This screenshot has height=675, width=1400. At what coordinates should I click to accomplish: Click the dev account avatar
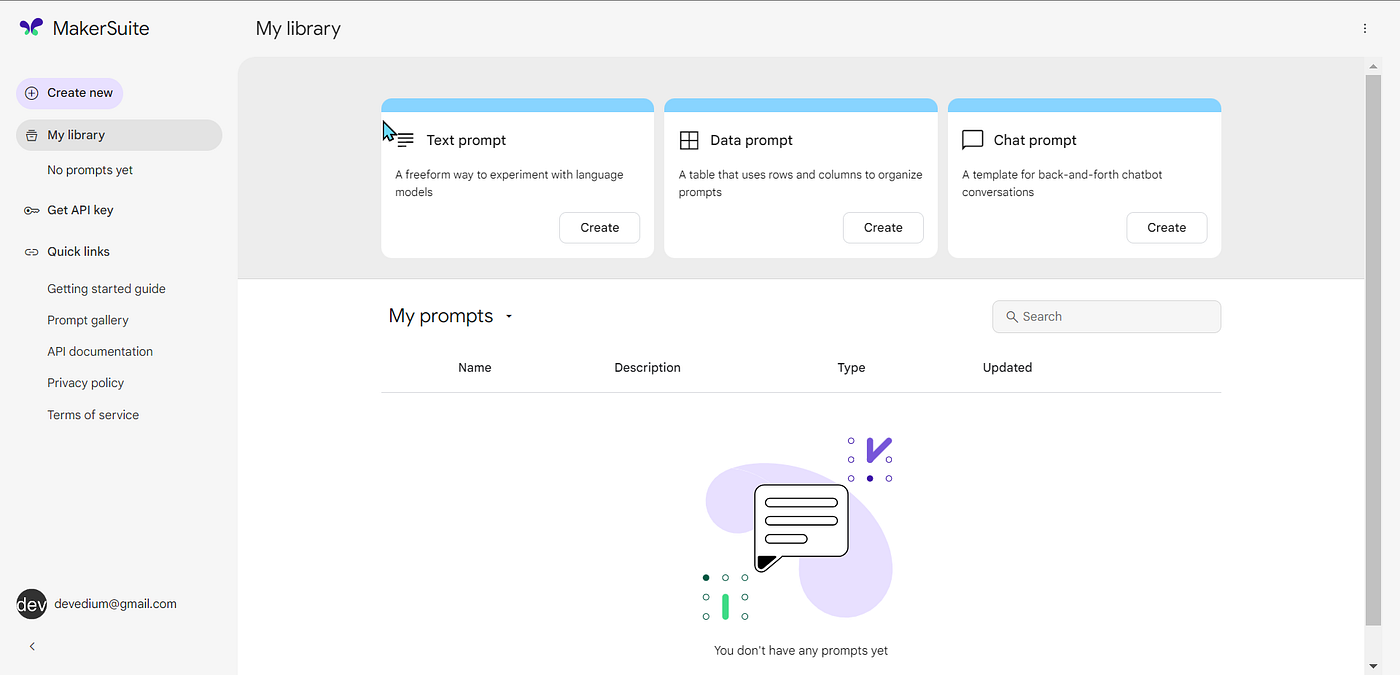[32, 604]
